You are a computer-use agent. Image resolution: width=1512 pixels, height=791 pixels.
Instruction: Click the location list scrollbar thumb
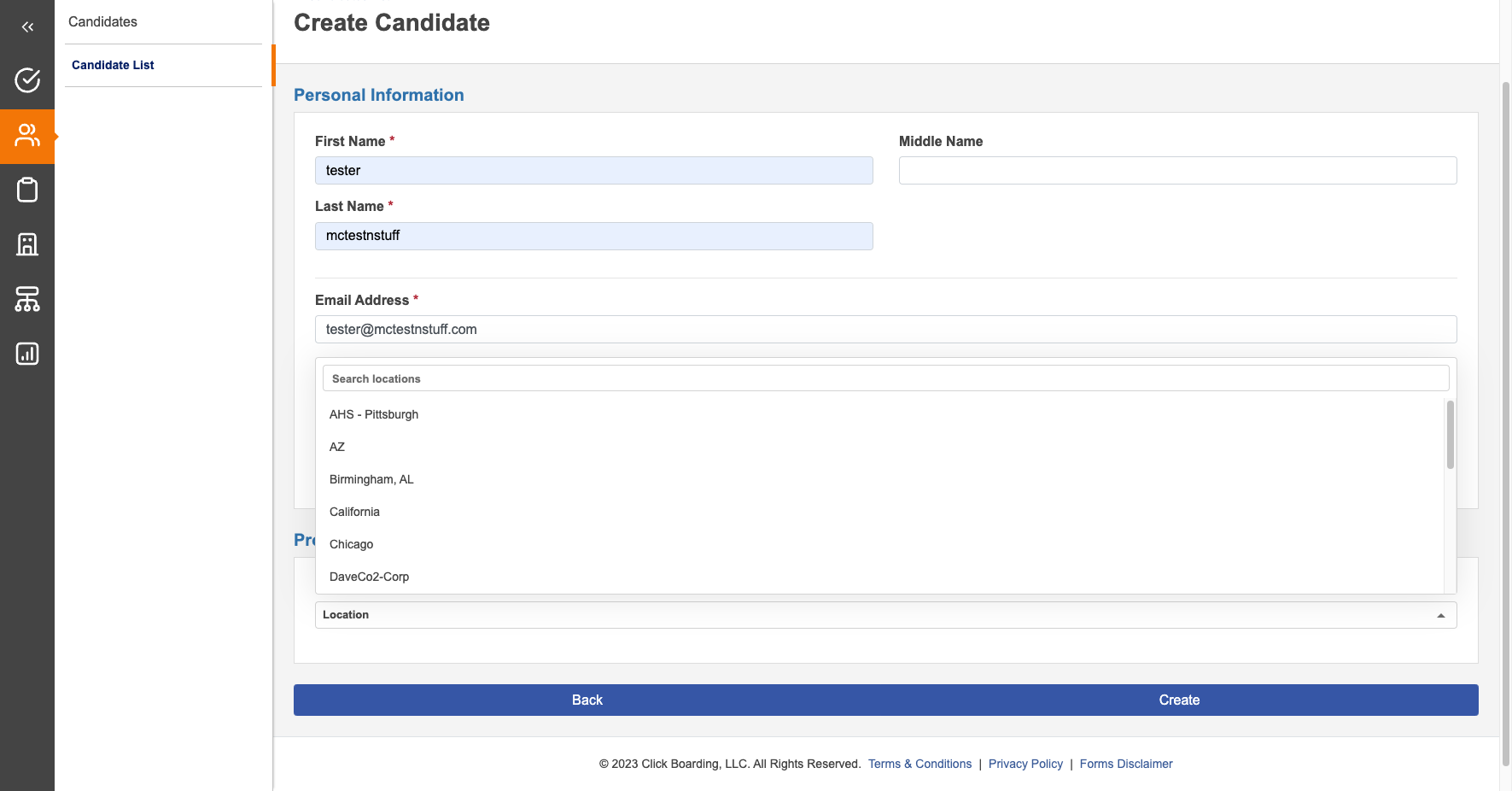pyautogui.click(x=1450, y=434)
